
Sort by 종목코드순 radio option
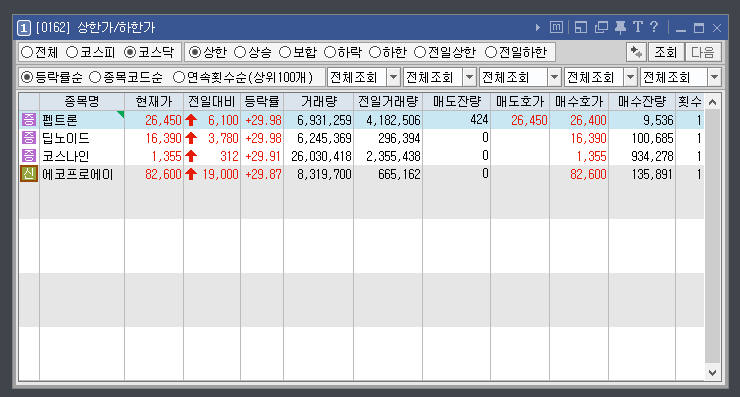click(95, 77)
